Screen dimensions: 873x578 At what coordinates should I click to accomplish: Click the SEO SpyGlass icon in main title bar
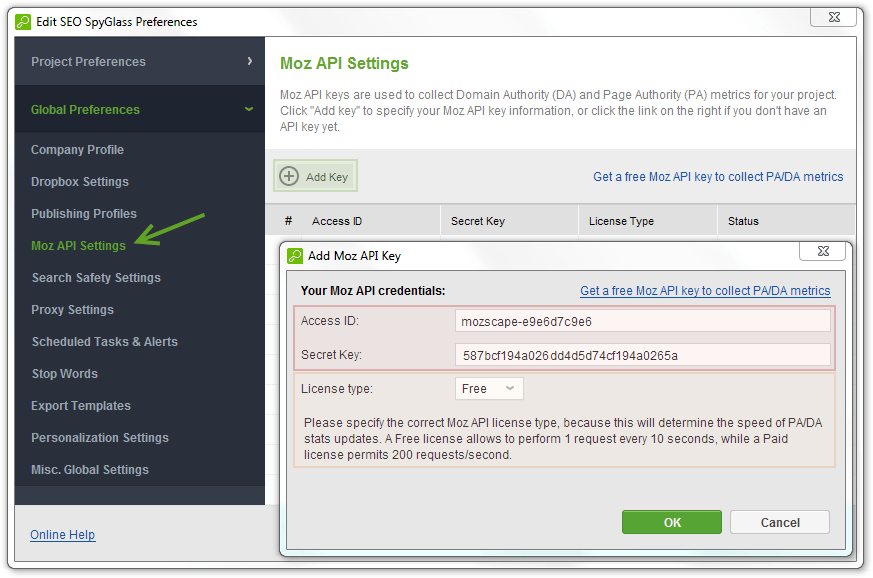pos(23,22)
